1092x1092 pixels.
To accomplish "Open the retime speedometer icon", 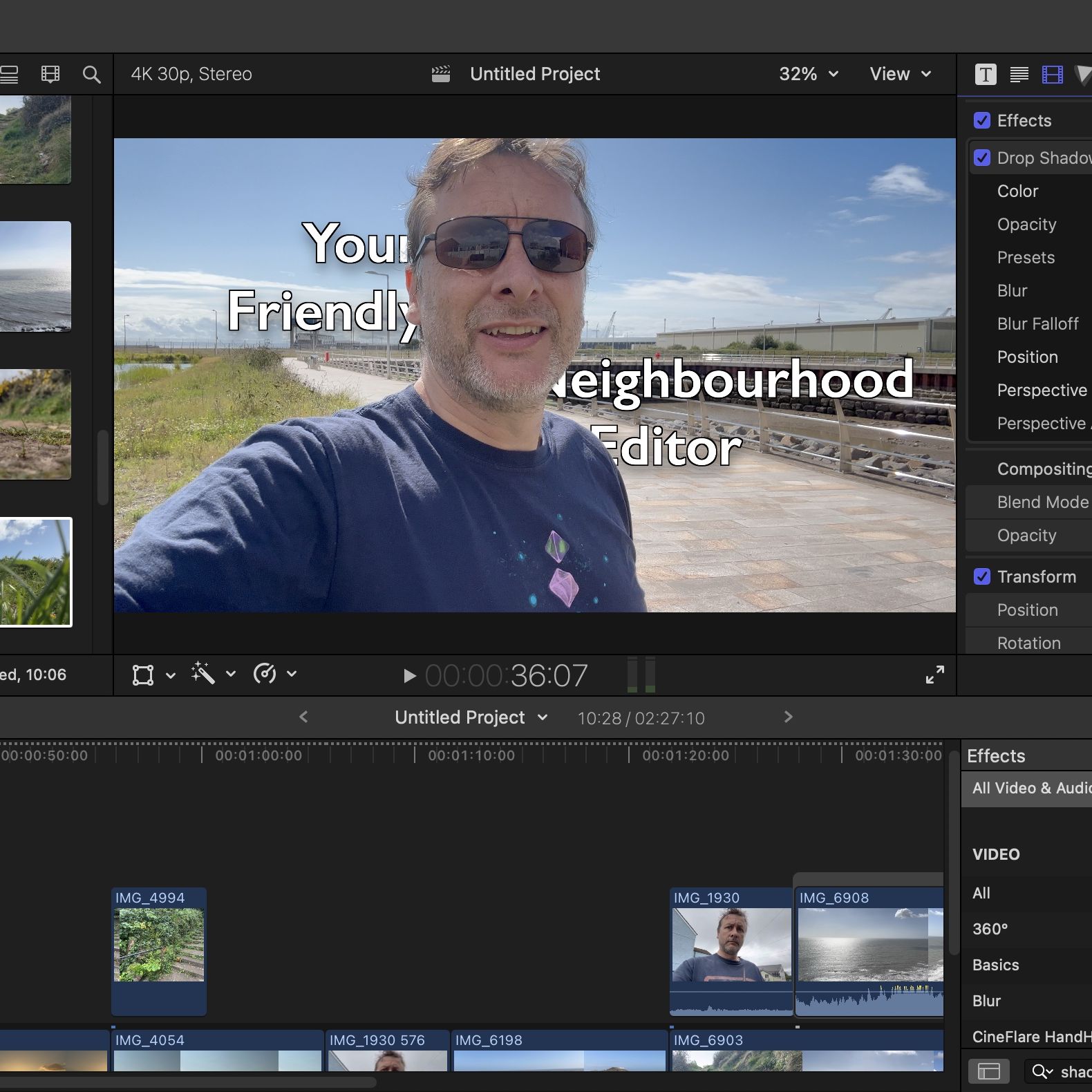I will tap(265, 673).
